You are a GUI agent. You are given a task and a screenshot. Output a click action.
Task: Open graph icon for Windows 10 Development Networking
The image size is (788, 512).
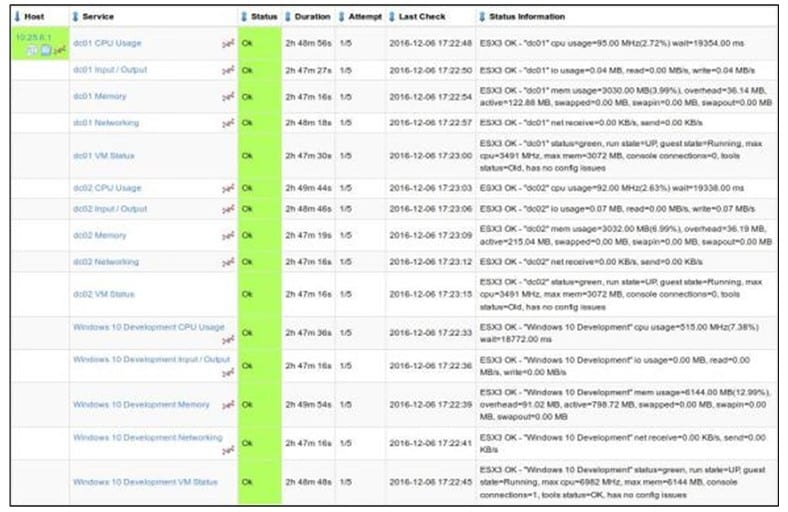(228, 451)
